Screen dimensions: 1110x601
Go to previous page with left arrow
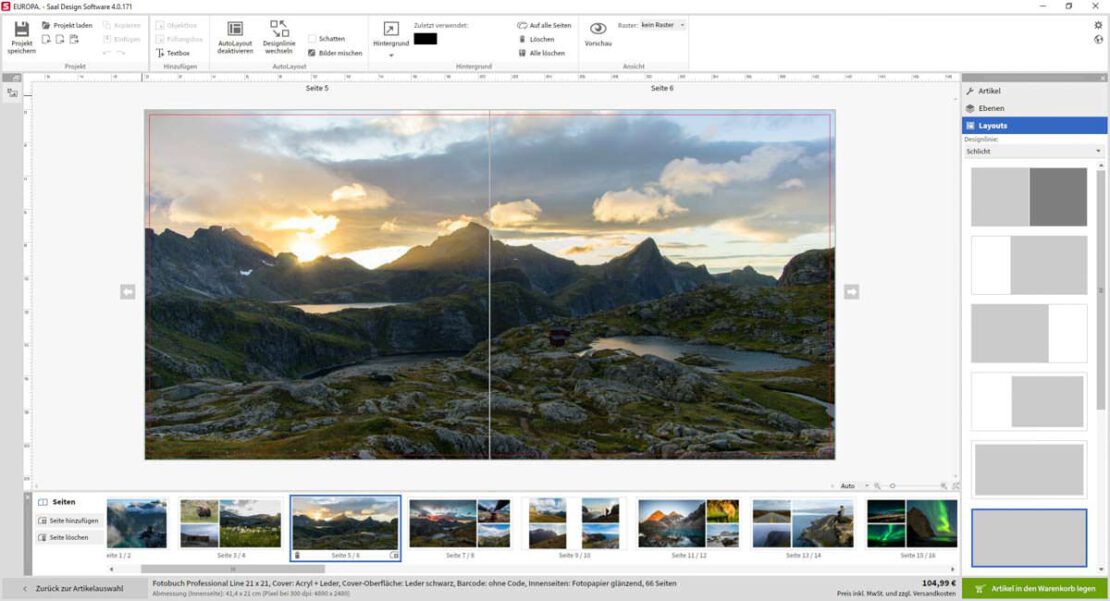point(128,292)
